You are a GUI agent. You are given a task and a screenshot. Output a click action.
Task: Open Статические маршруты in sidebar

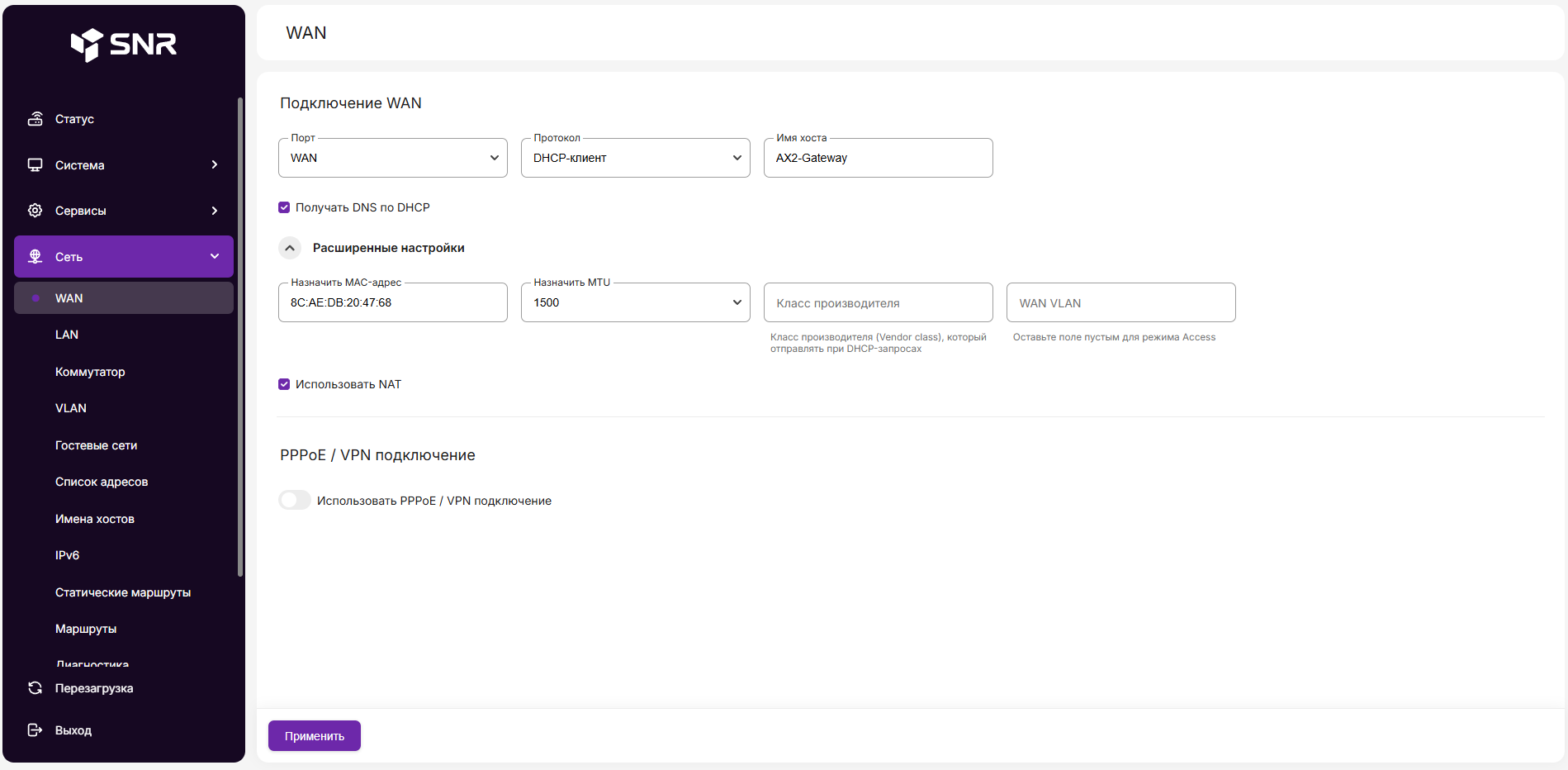pos(122,592)
